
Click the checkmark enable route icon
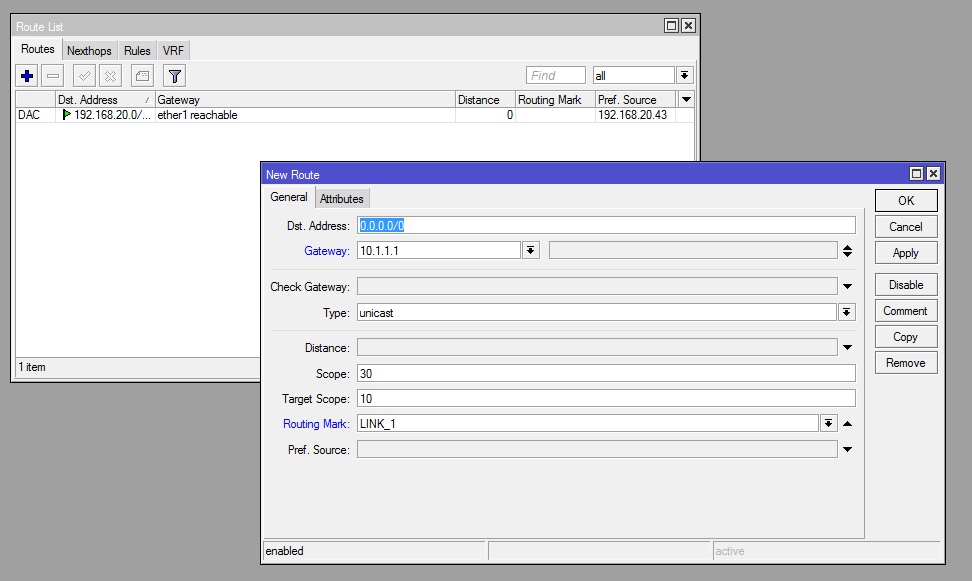tap(85, 76)
